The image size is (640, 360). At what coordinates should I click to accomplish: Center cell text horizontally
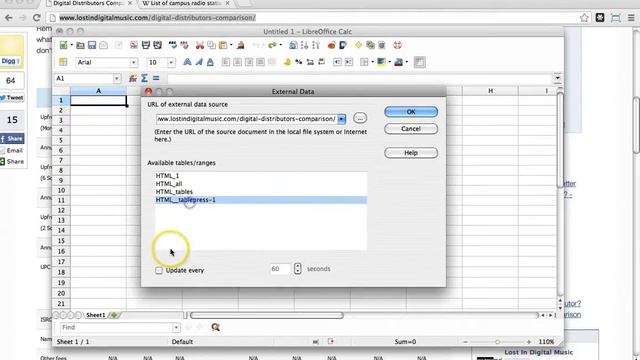237,62
